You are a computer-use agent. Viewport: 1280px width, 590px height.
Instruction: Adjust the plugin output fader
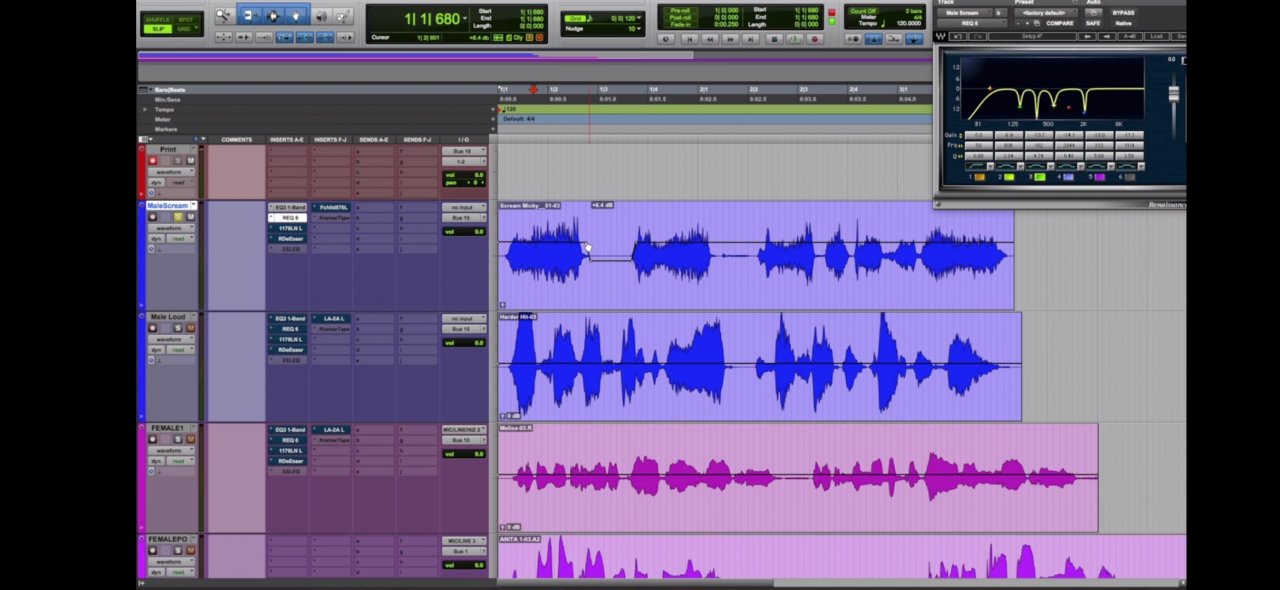(x=1173, y=94)
